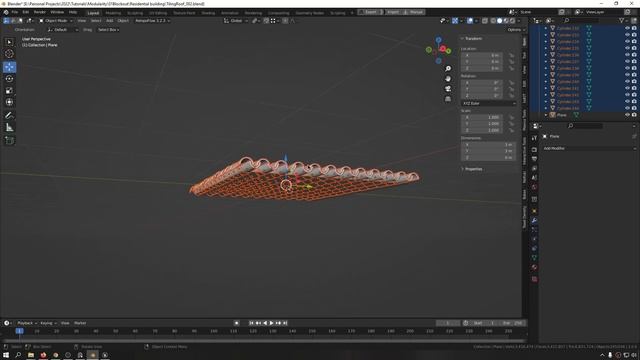Select the Rotate tool
640x360 pixels.
pos(9,79)
